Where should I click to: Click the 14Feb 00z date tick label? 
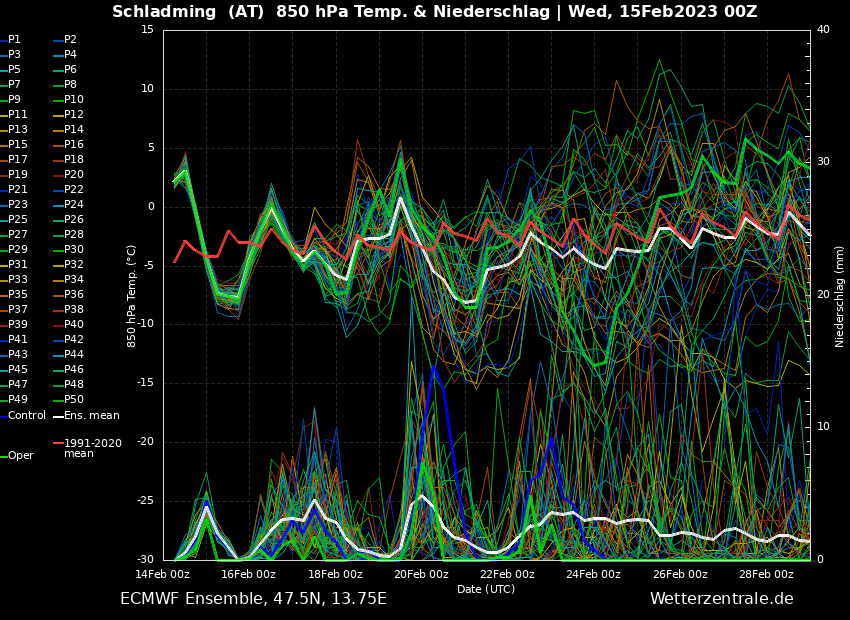[x=162, y=574]
